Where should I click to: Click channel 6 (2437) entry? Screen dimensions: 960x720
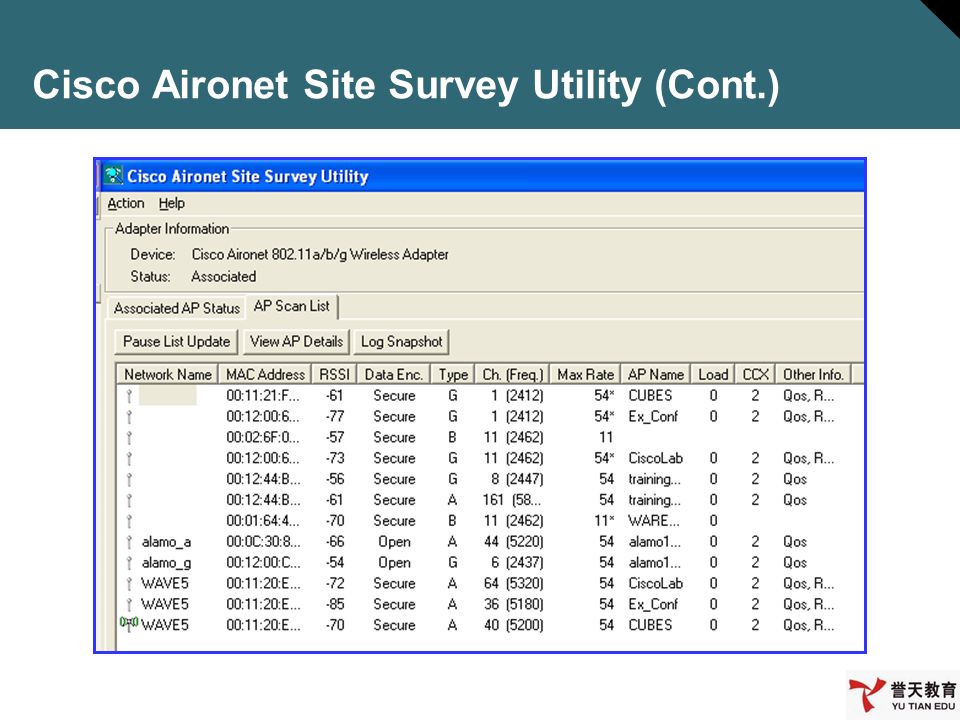point(517,563)
